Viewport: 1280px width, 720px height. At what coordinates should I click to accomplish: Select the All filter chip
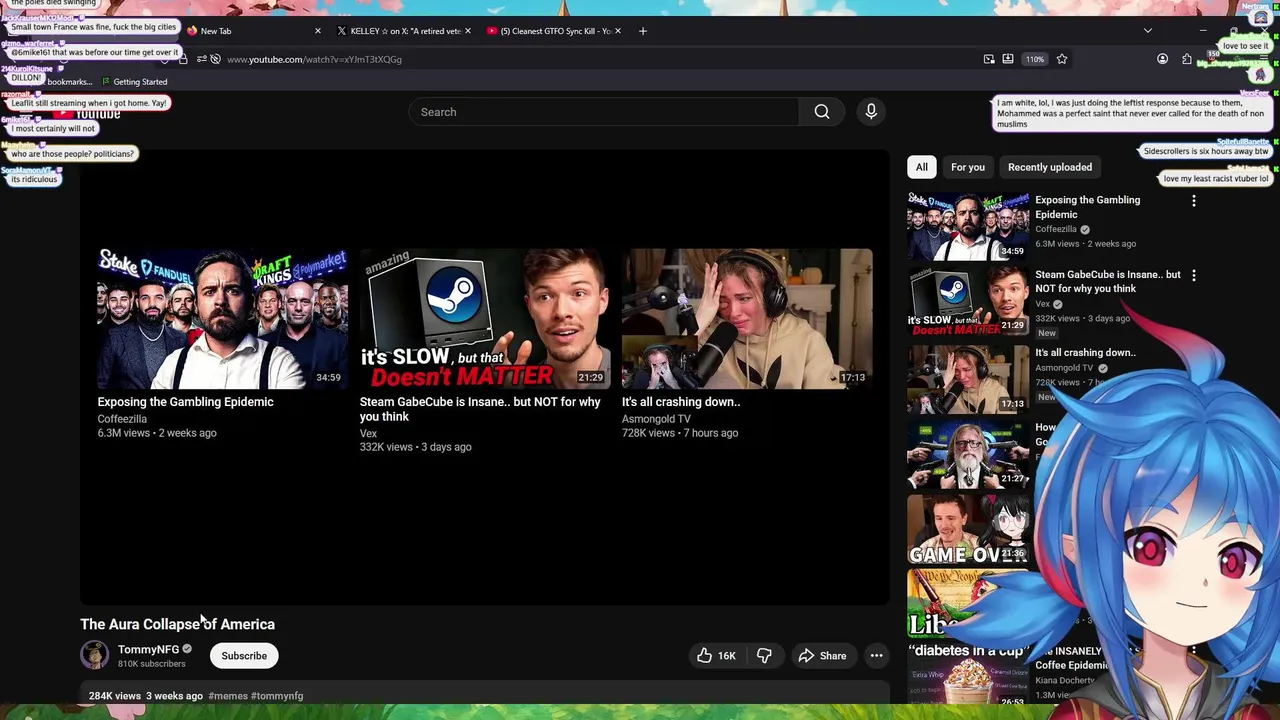[x=922, y=167]
